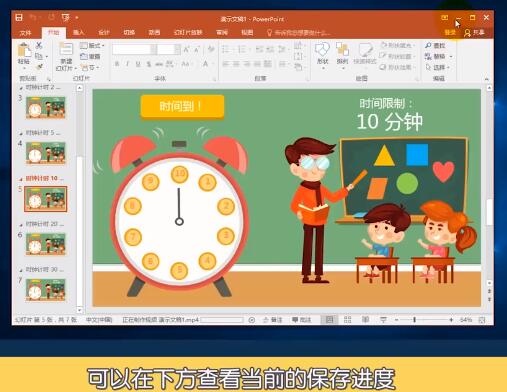Open the Shape Fill dropdown
The width and height of the screenshot is (507, 392).
(398, 45)
